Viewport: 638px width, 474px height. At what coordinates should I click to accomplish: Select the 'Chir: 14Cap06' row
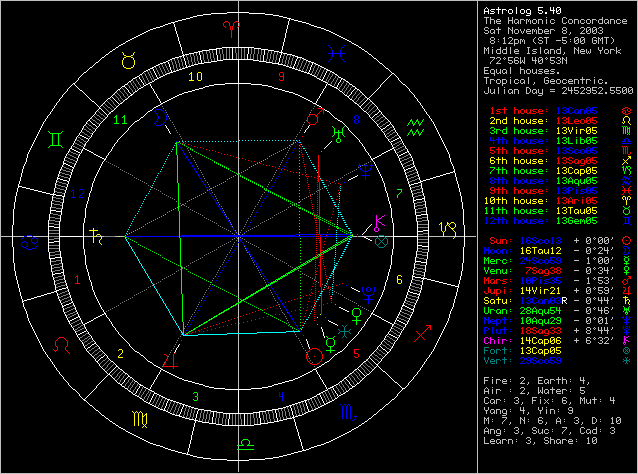tap(557, 341)
